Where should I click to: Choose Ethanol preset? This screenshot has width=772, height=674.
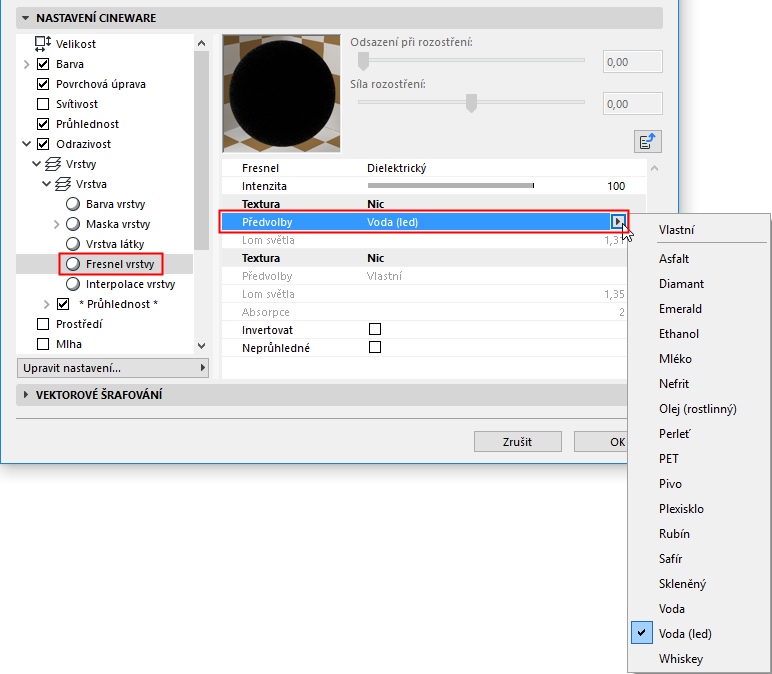point(699,334)
